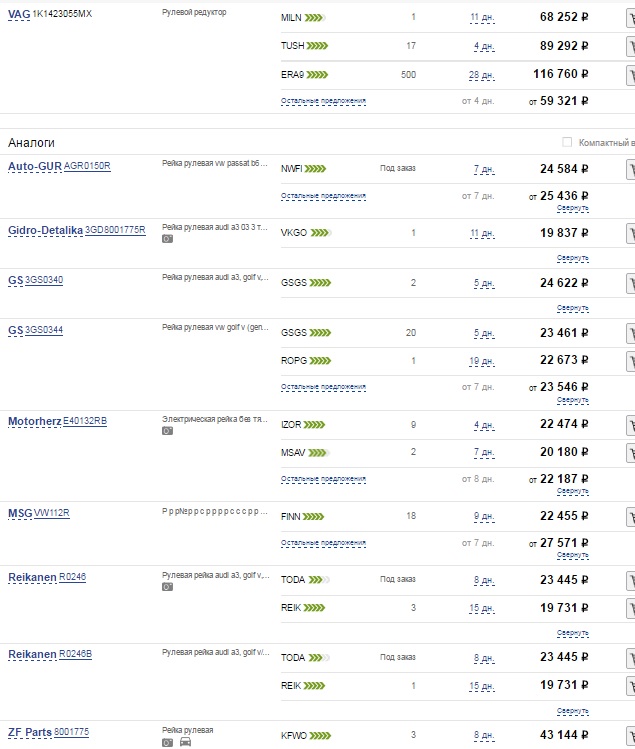Open the Gidro-Detalika brand link
The height and width of the screenshot is (749, 635).
45,230
